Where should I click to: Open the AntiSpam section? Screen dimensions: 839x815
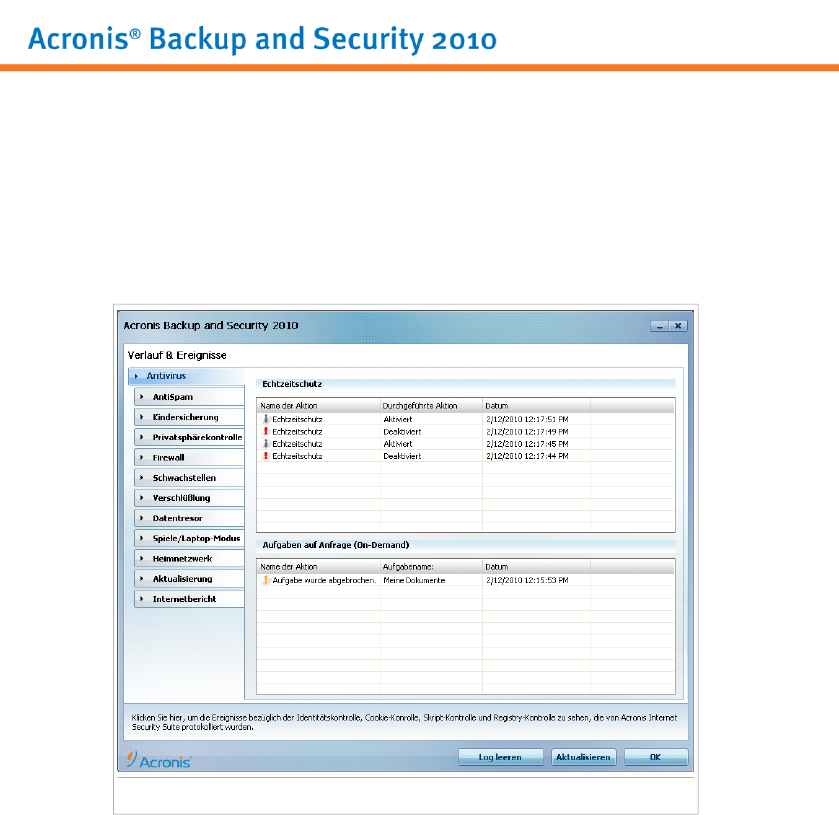[189, 397]
